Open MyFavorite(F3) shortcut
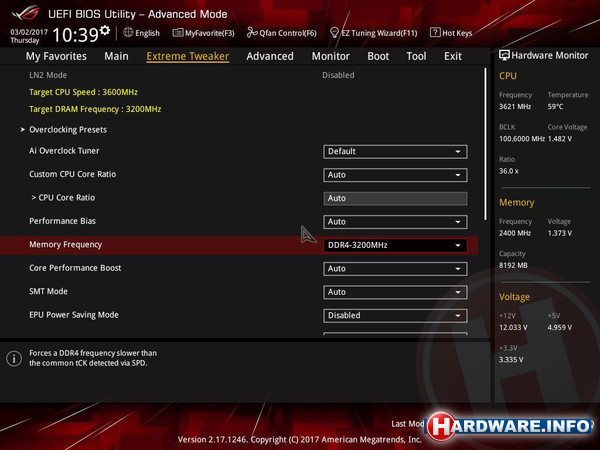600x450 pixels. coord(204,33)
